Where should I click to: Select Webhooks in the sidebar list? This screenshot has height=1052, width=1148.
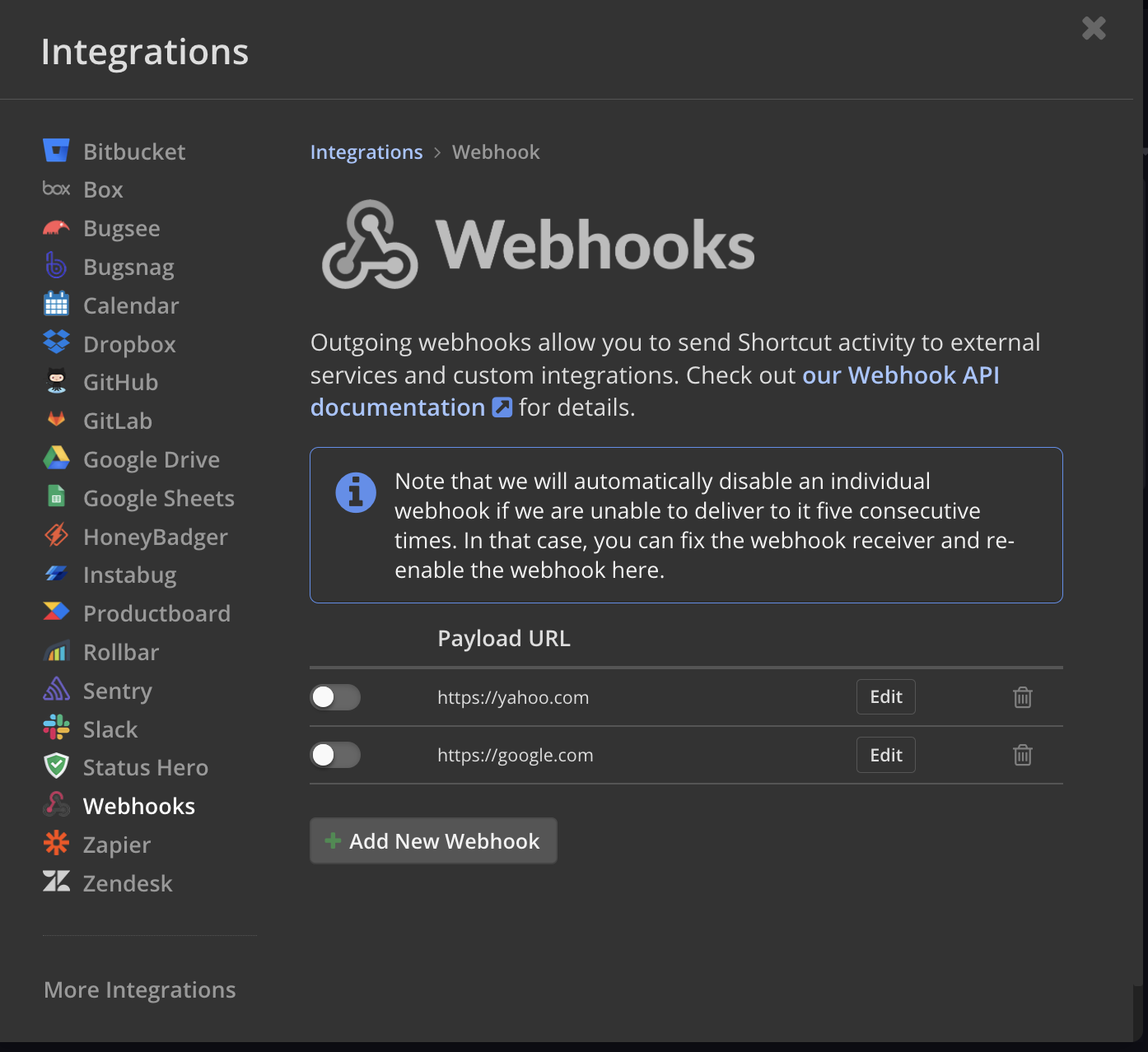139,806
